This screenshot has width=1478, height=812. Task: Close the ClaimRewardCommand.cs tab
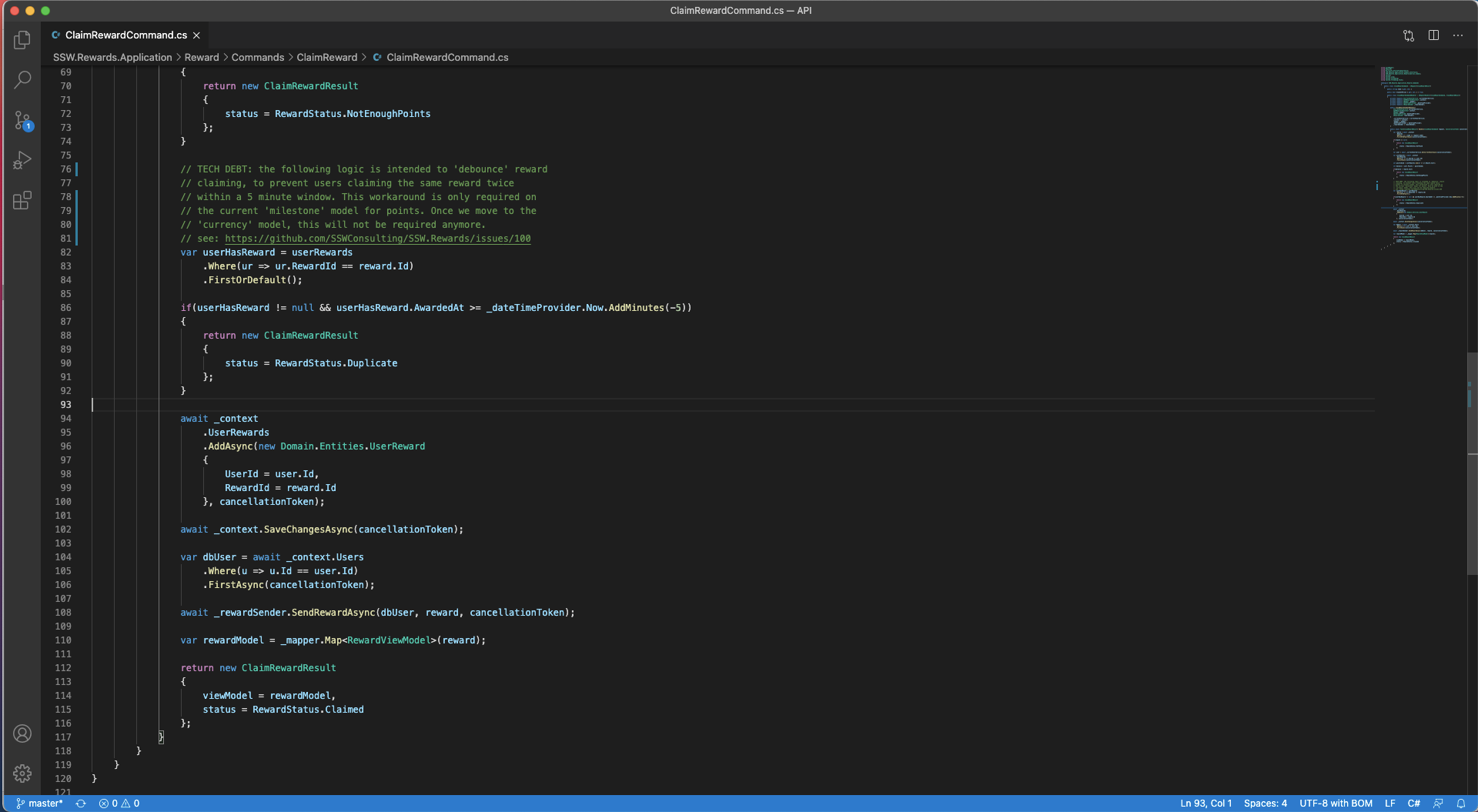pos(197,35)
